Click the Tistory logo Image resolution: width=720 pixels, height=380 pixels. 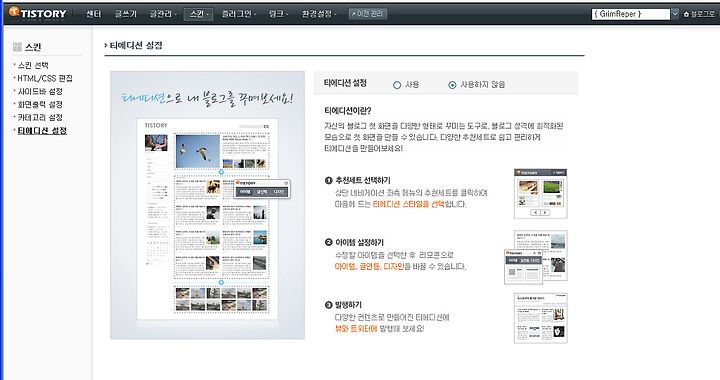coord(38,13)
